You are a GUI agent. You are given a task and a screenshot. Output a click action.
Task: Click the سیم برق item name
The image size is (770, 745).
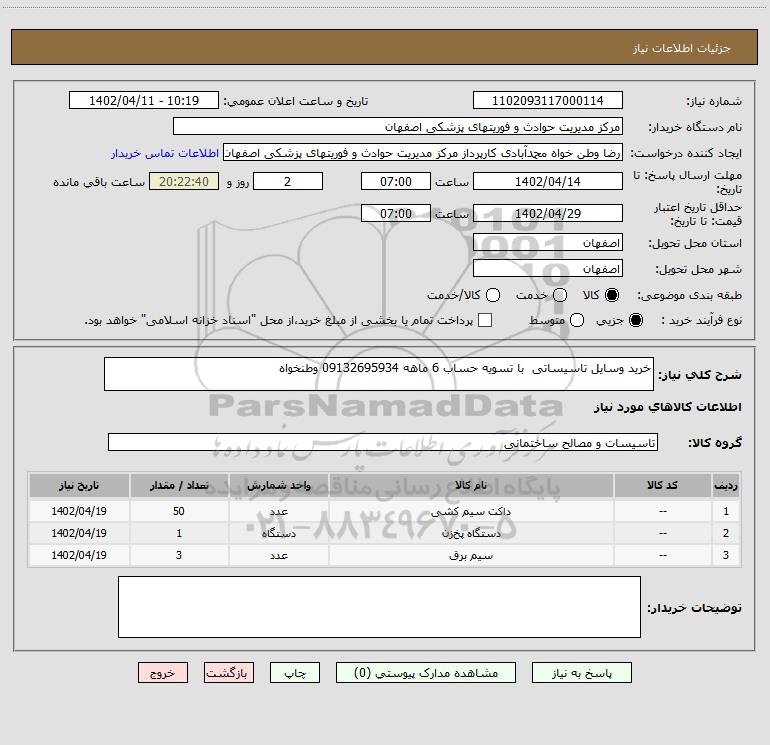471,555
